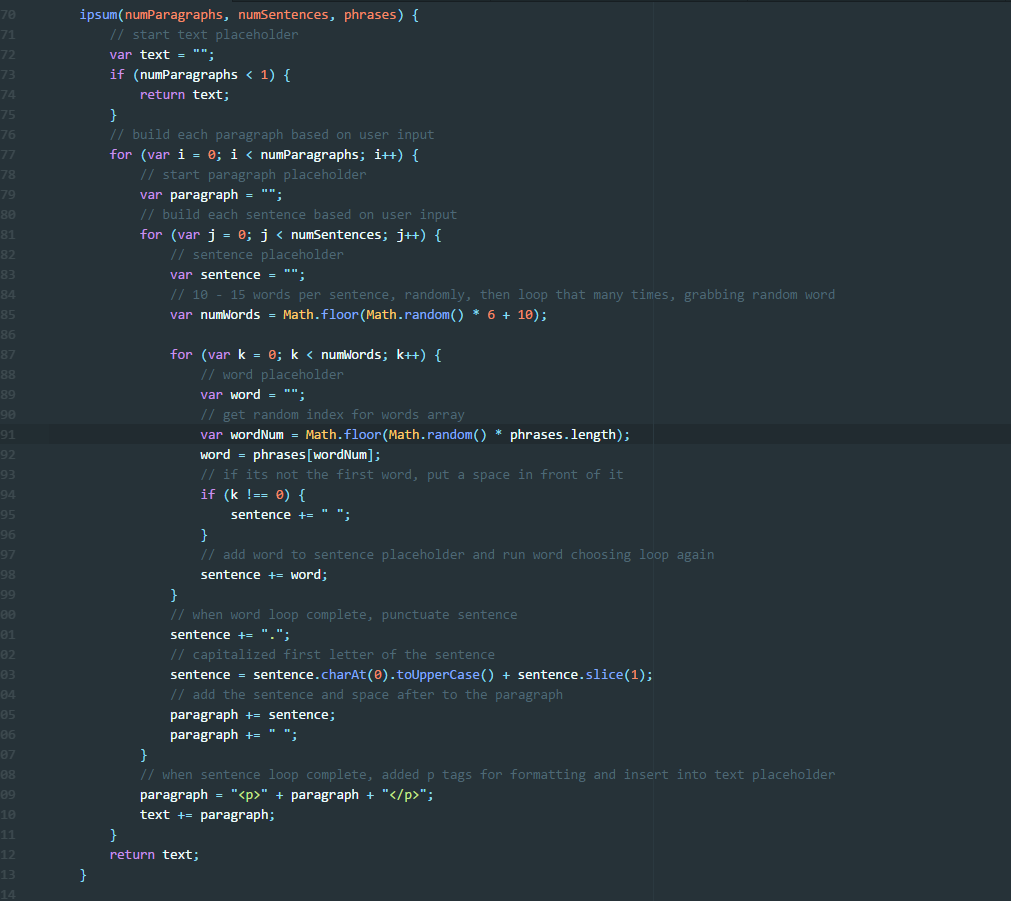Click the "toUpperCase" method call
Screen dimensions: 1011x901
coord(437,675)
